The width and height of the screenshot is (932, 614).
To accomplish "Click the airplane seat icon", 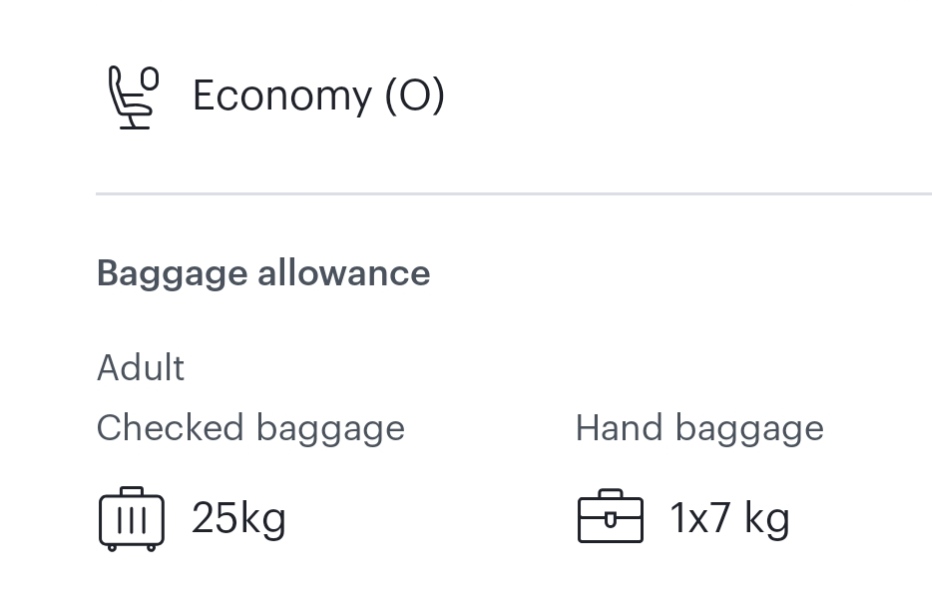I will click(x=134, y=97).
